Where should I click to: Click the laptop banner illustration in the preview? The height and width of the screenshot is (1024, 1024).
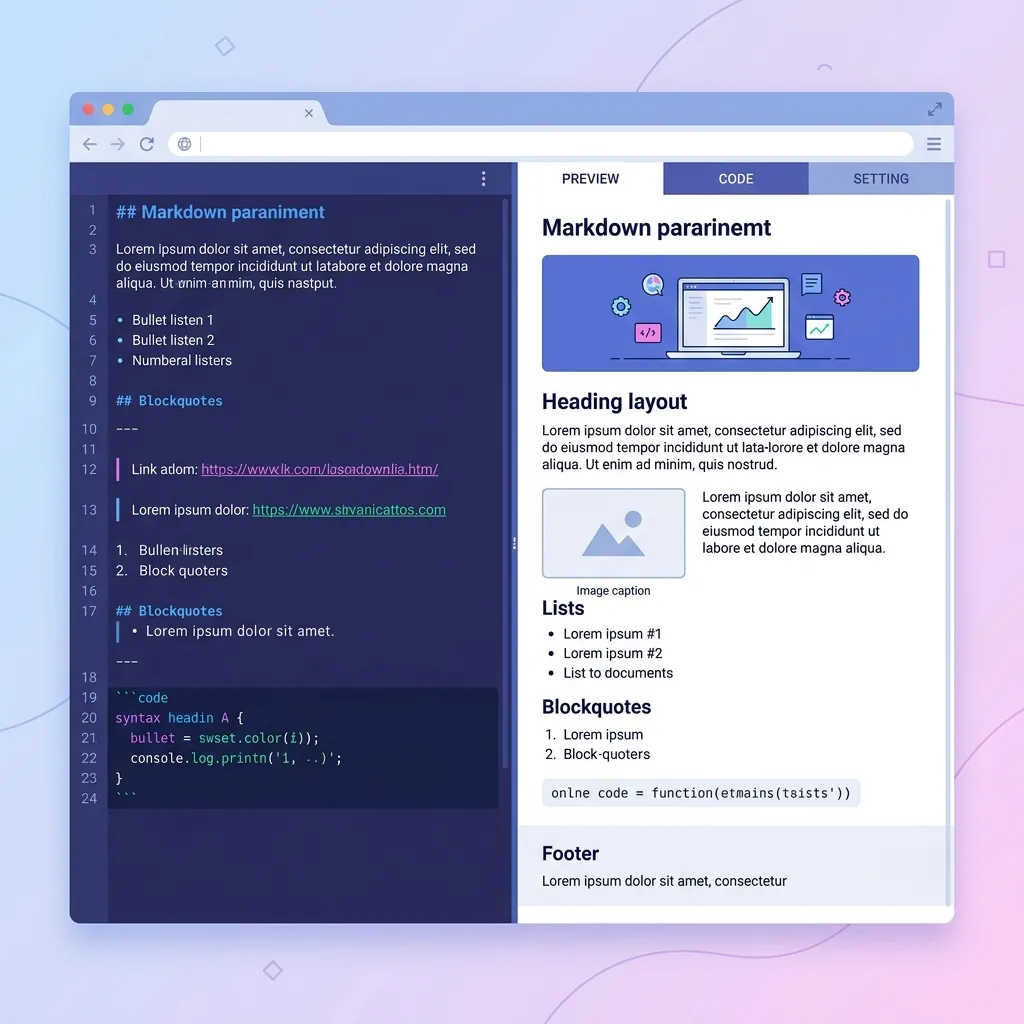click(x=730, y=313)
